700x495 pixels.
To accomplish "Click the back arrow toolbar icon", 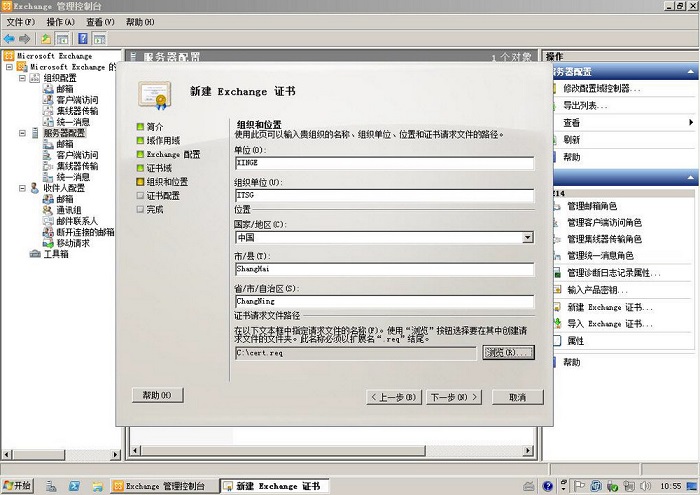I will (9, 38).
